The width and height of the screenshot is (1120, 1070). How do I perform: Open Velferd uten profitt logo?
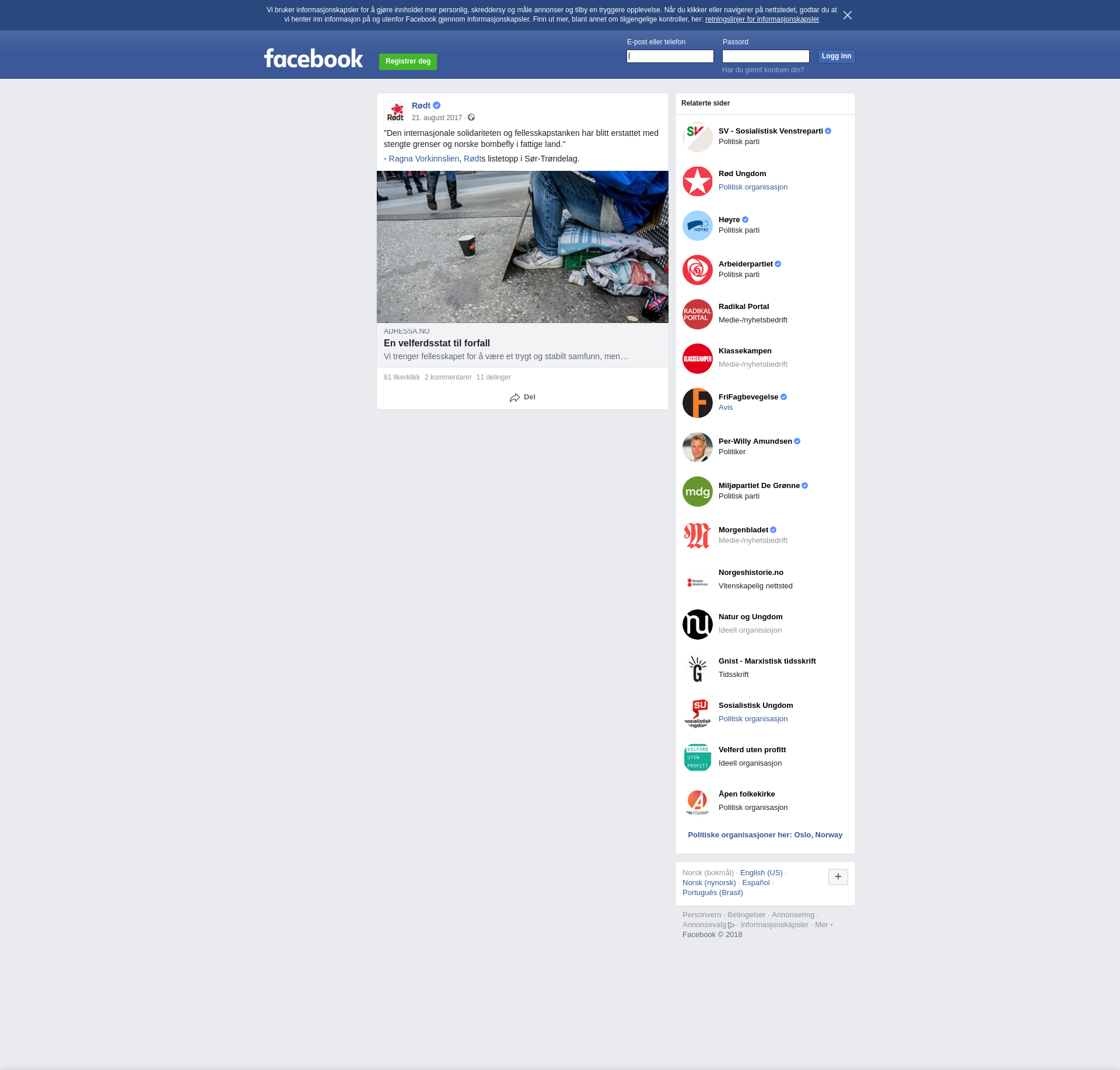[698, 757]
